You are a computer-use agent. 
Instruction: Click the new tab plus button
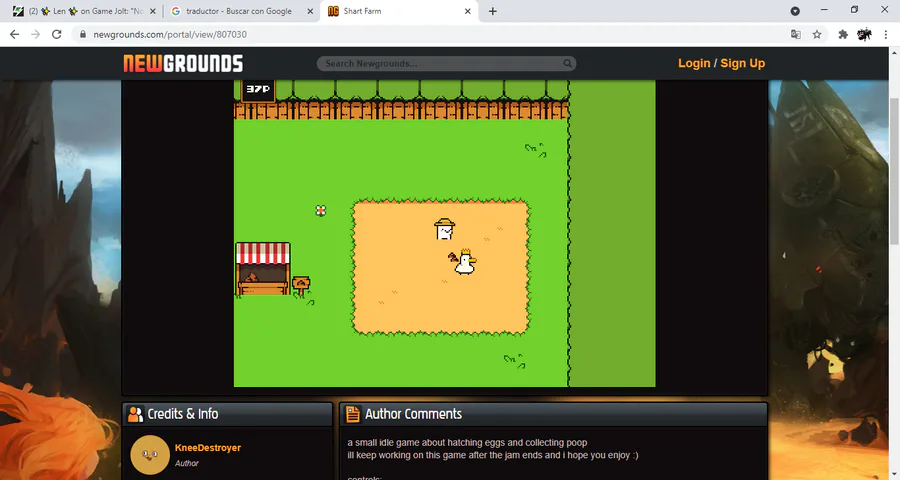492,11
